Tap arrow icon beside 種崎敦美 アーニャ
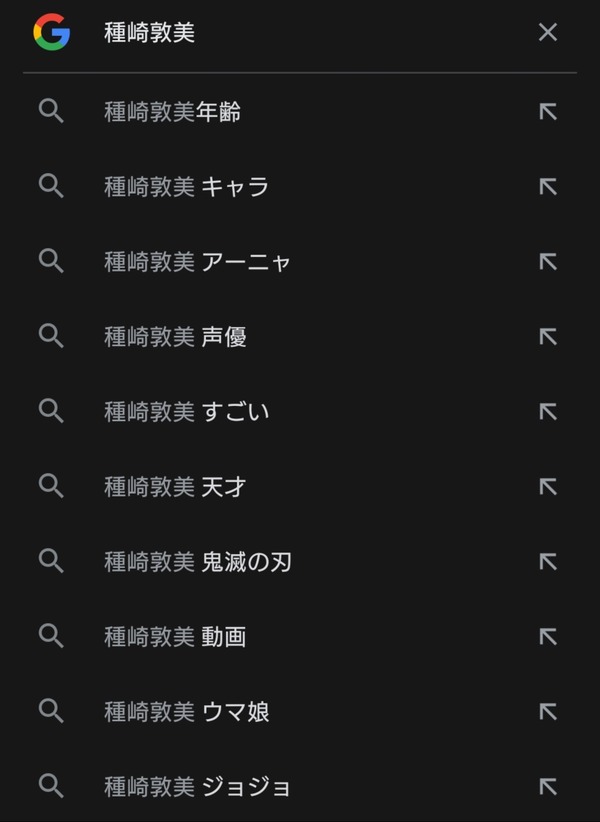600x822 pixels. coord(548,262)
